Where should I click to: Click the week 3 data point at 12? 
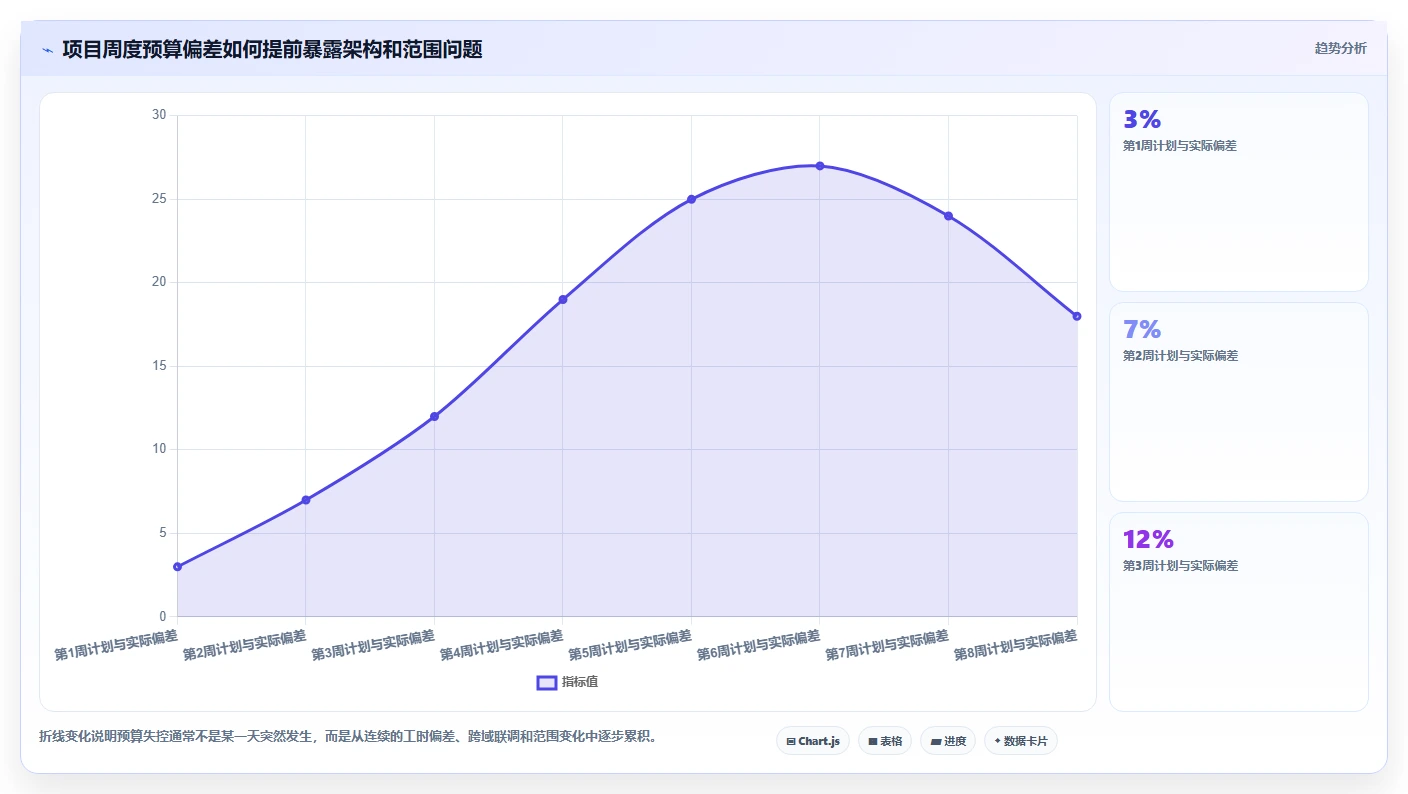[434, 416]
